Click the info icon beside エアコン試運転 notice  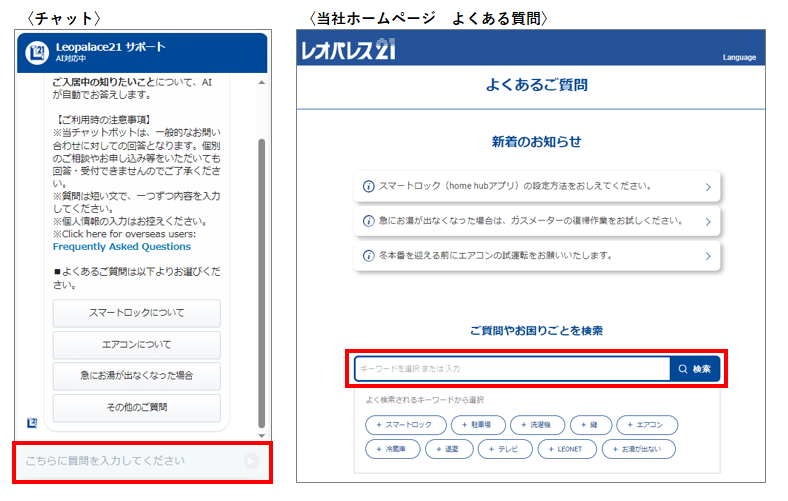(368, 256)
